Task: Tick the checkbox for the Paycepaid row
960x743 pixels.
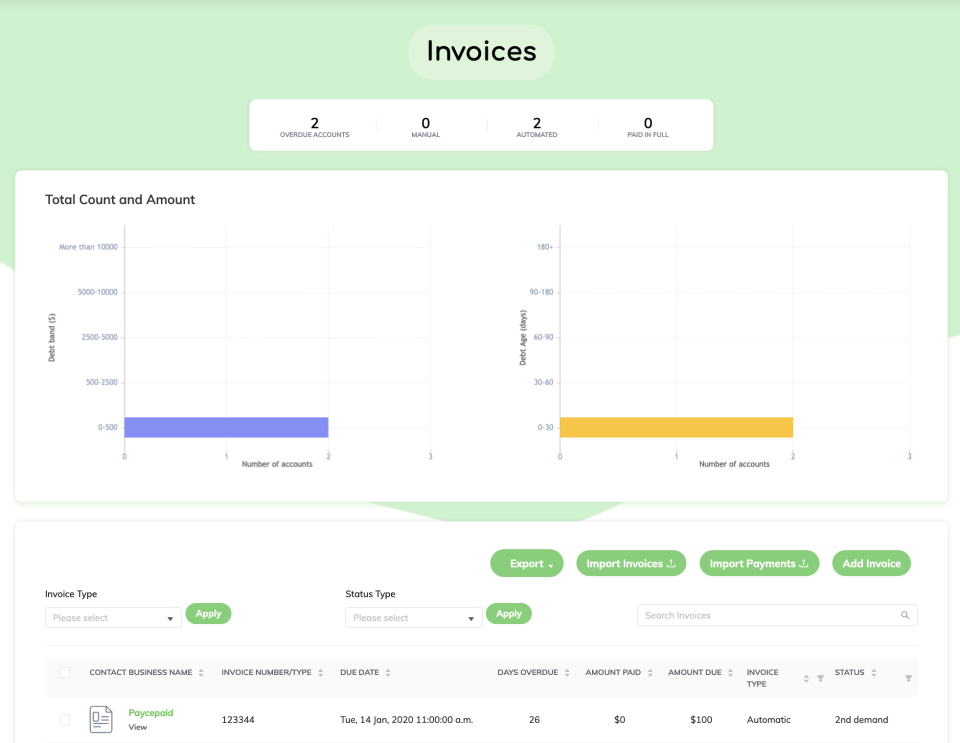Action: click(64, 720)
